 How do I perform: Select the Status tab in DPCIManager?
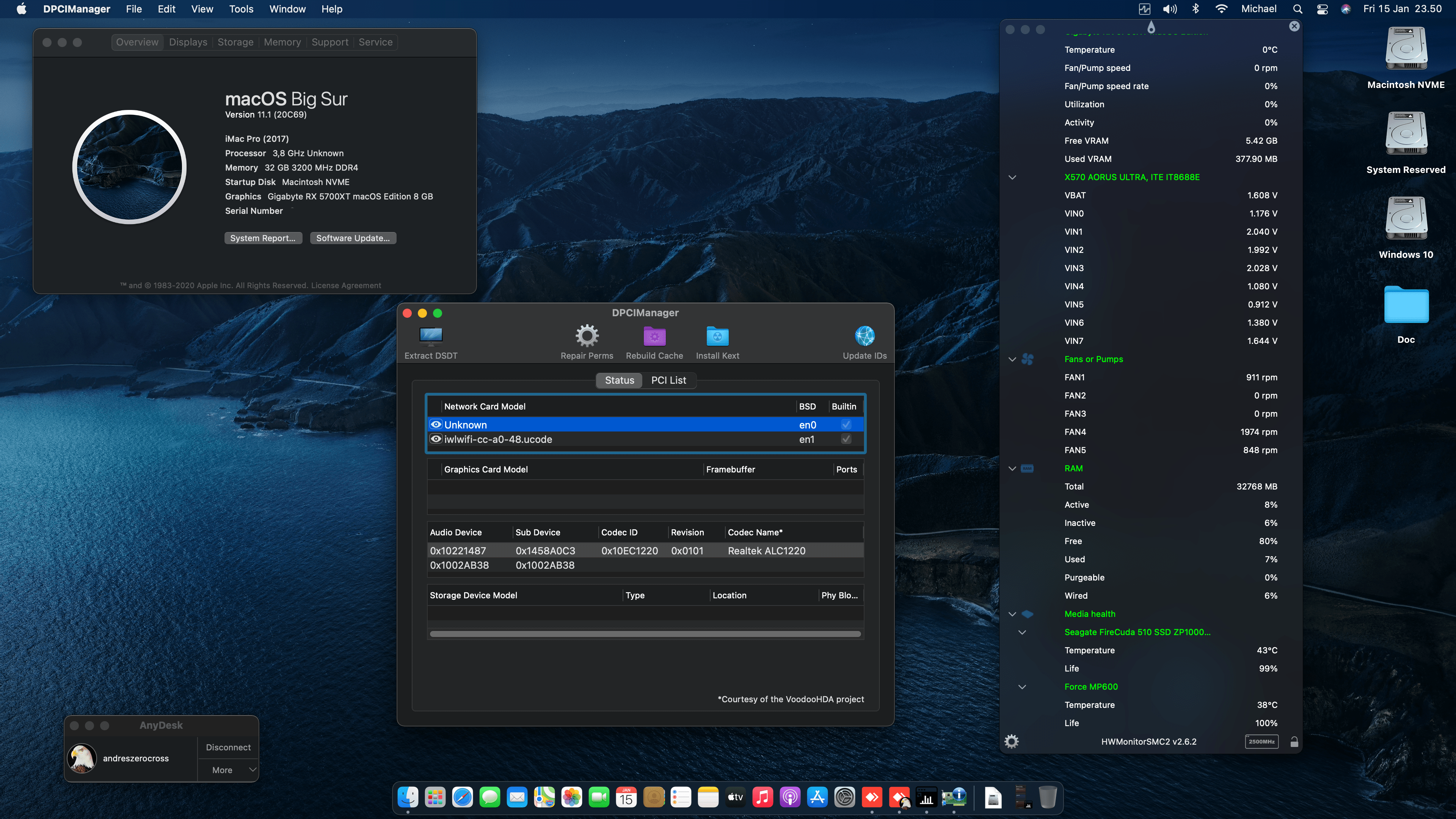point(620,380)
